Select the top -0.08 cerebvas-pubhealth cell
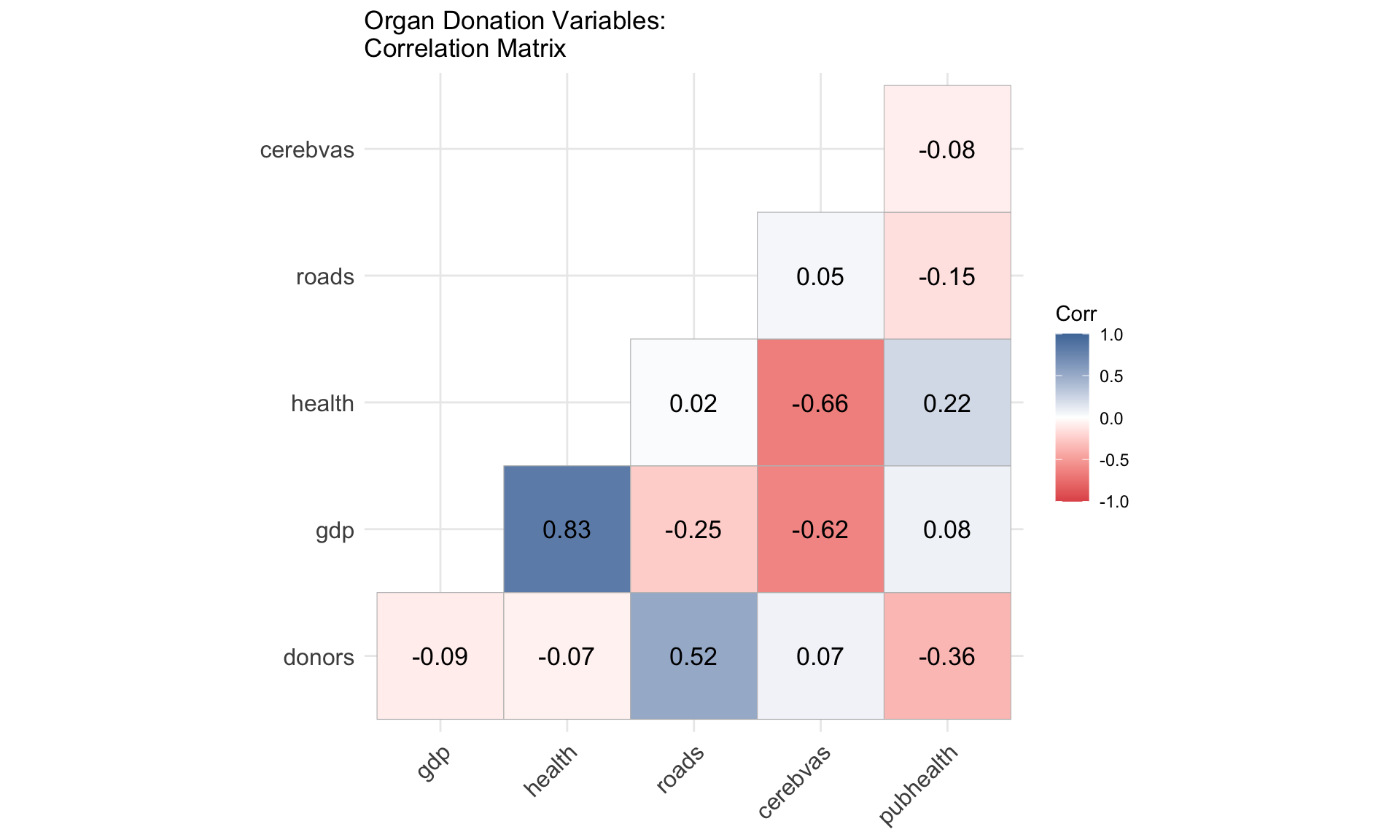1400x840 pixels. (947, 149)
